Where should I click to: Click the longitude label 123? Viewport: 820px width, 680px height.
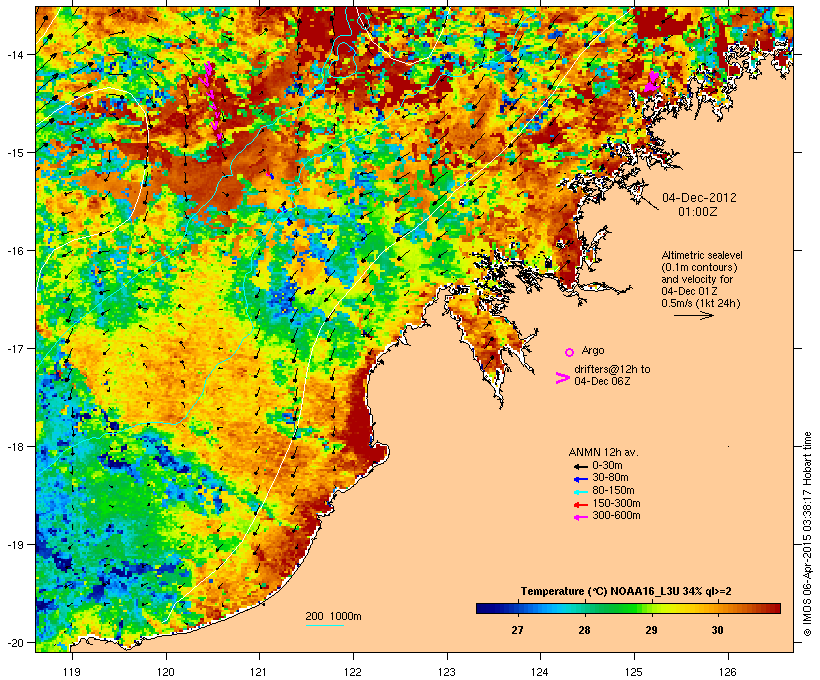(x=447, y=672)
